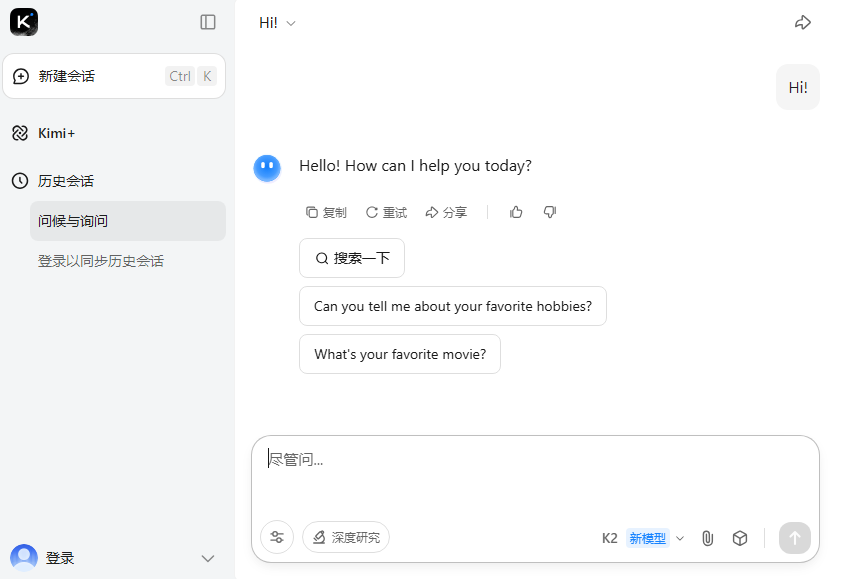Collapse the sidebar panel

208,22
